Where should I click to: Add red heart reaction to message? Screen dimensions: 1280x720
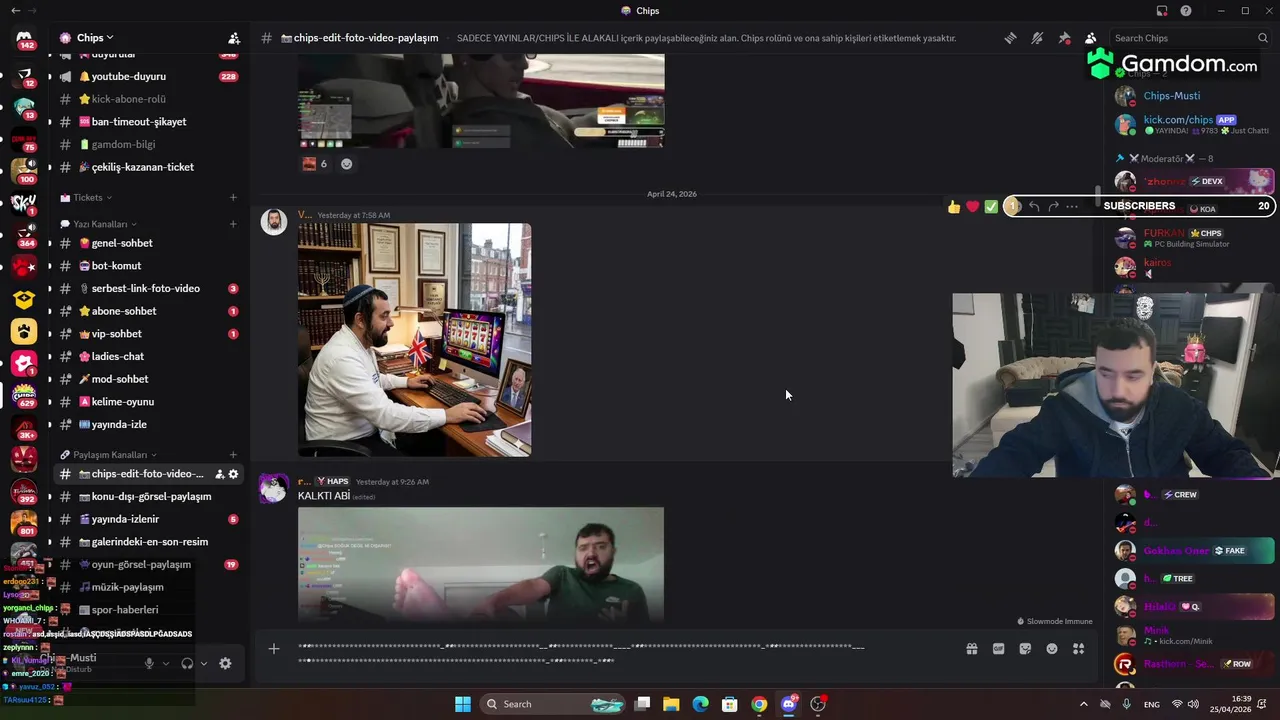(972, 207)
